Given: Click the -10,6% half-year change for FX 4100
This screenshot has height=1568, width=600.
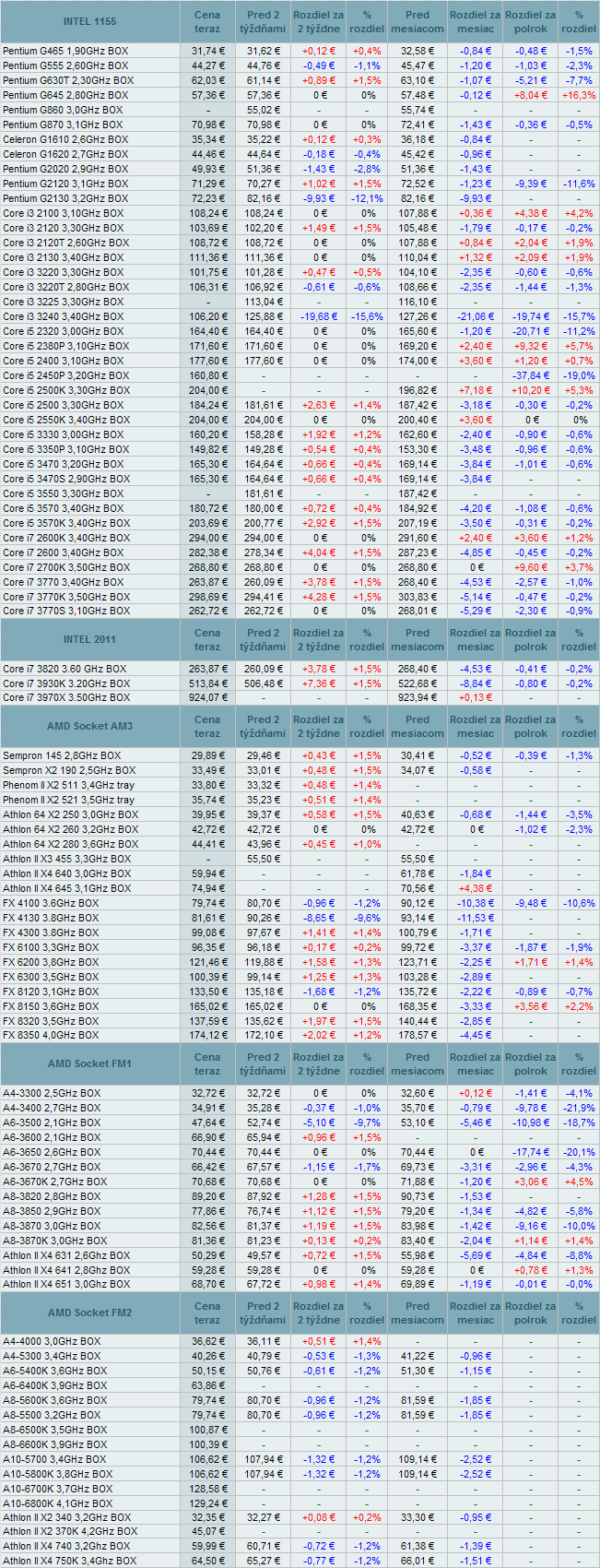Looking at the screenshot, I should pyautogui.click(x=579, y=903).
